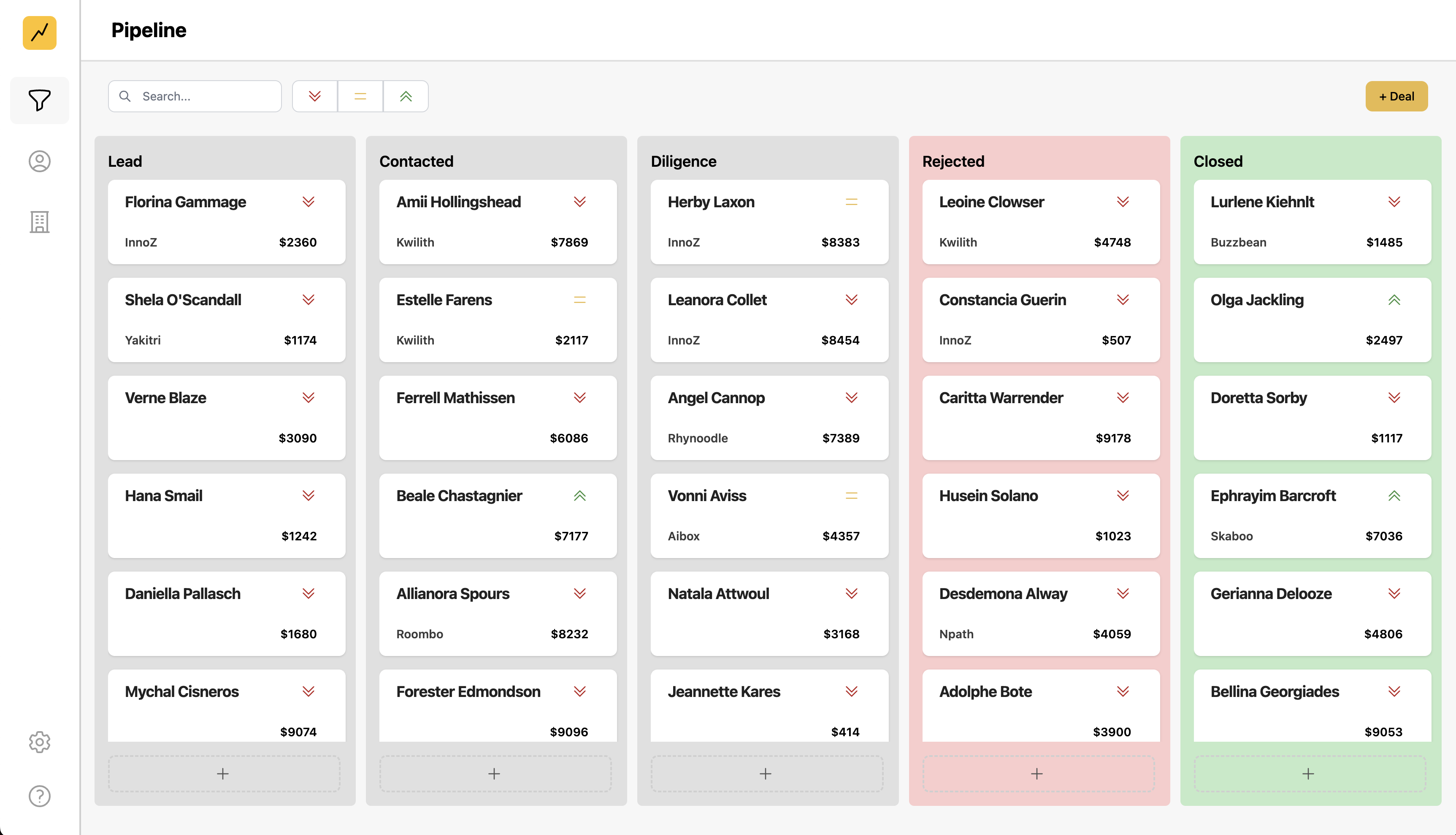Screen dimensions: 1456x835
Task: Click Buzzbean company on Lurlene Kiehnlt card
Action: coord(1238,243)
